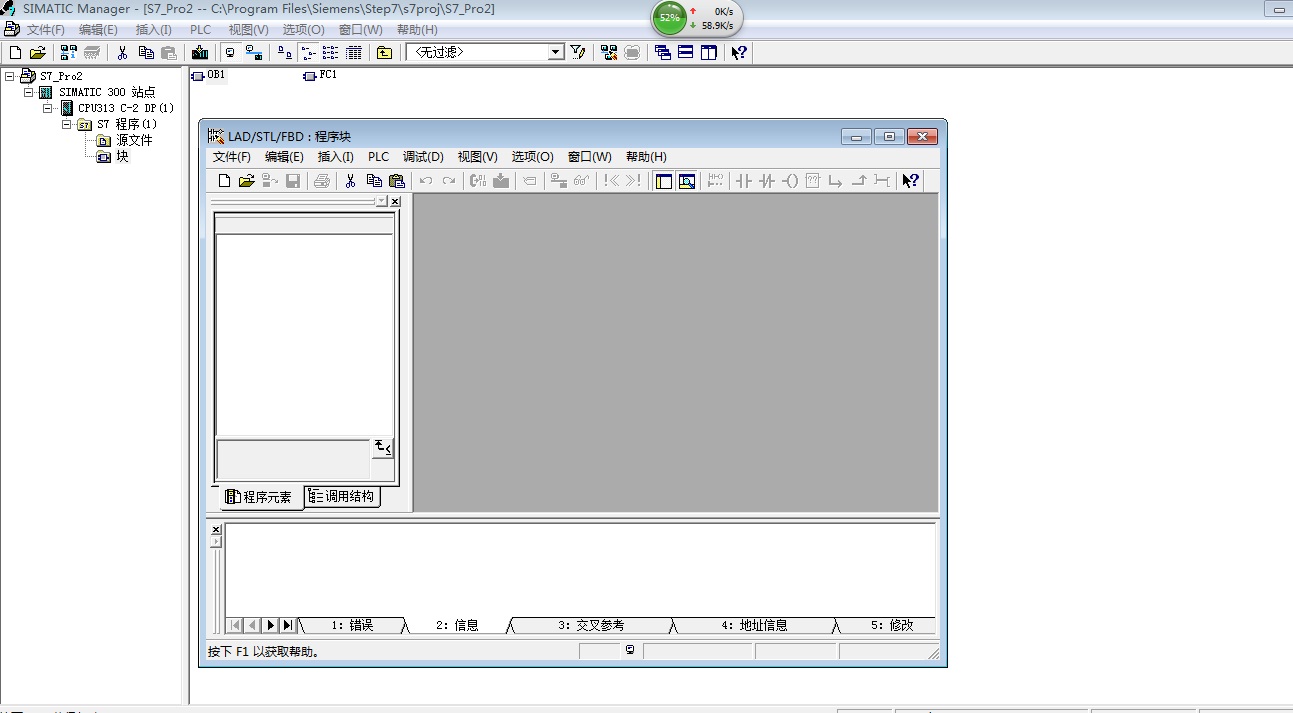This screenshot has height=713, width=1293.
Task: Close the program elements side panel with X
Action: (x=395, y=201)
